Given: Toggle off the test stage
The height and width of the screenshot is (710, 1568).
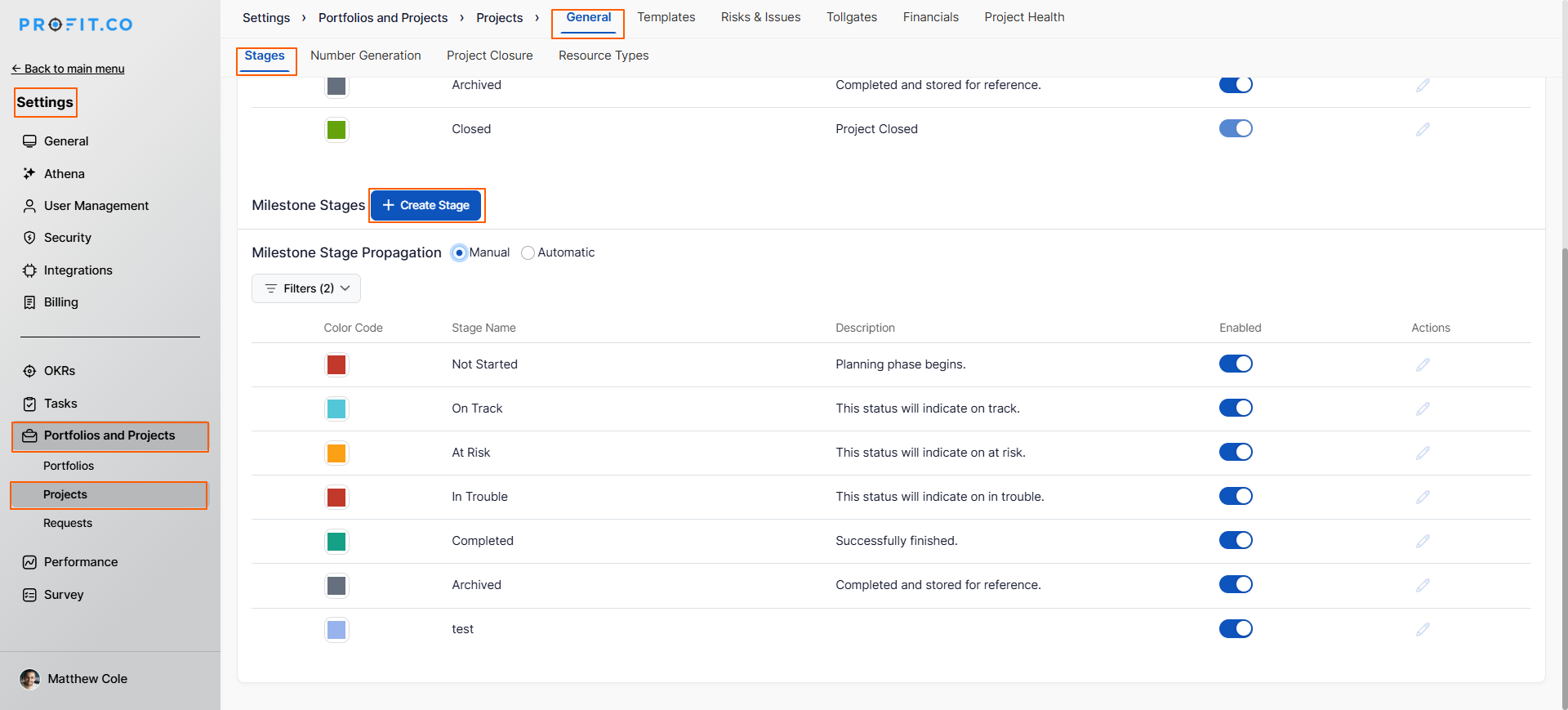Looking at the screenshot, I should pyautogui.click(x=1236, y=629).
